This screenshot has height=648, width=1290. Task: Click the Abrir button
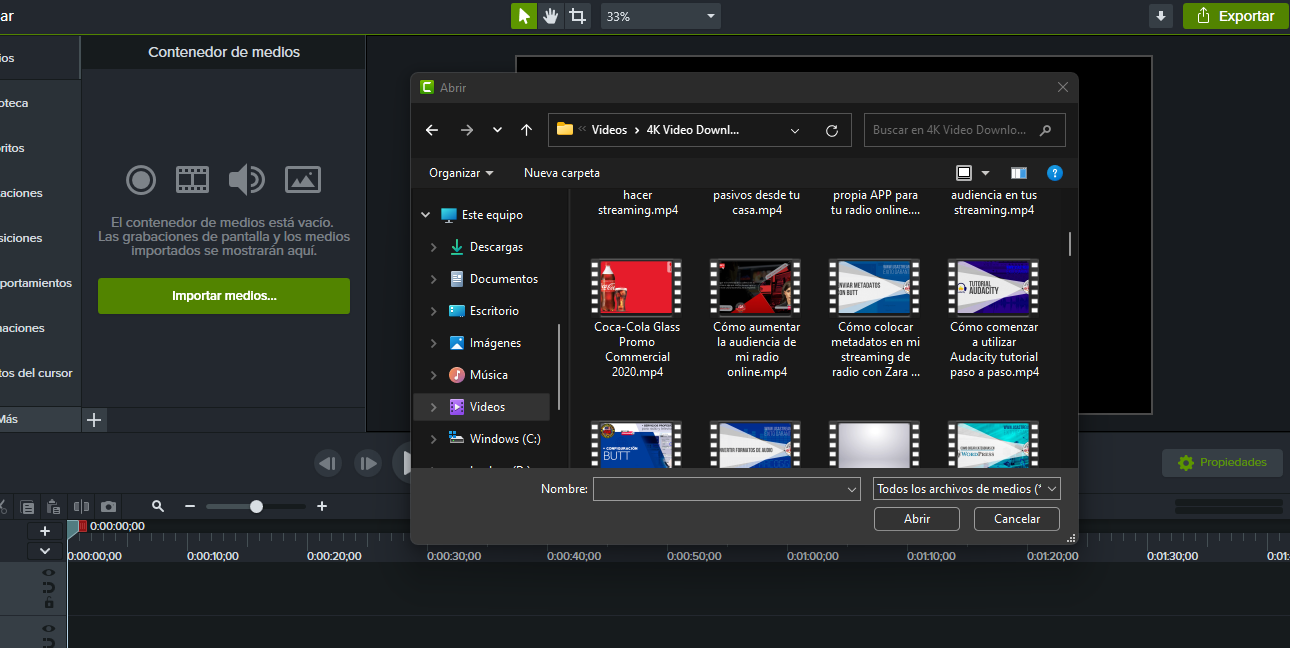[x=917, y=519]
